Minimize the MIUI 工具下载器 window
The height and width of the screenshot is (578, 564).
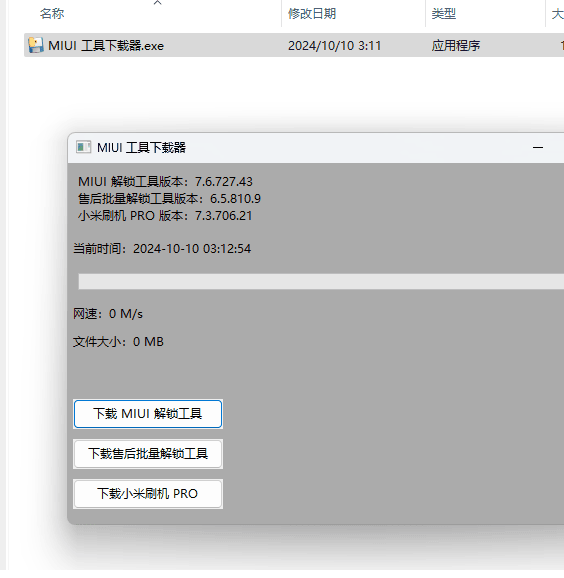click(x=538, y=147)
